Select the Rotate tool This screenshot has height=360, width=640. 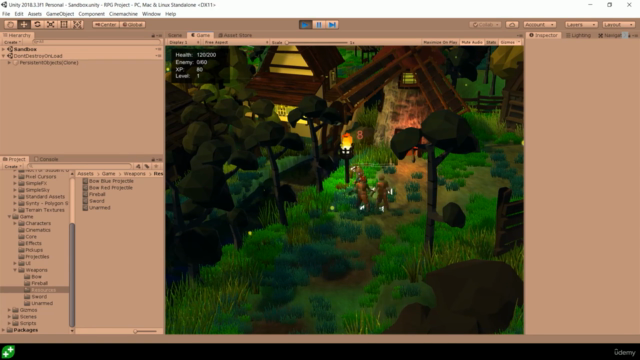[38, 24]
